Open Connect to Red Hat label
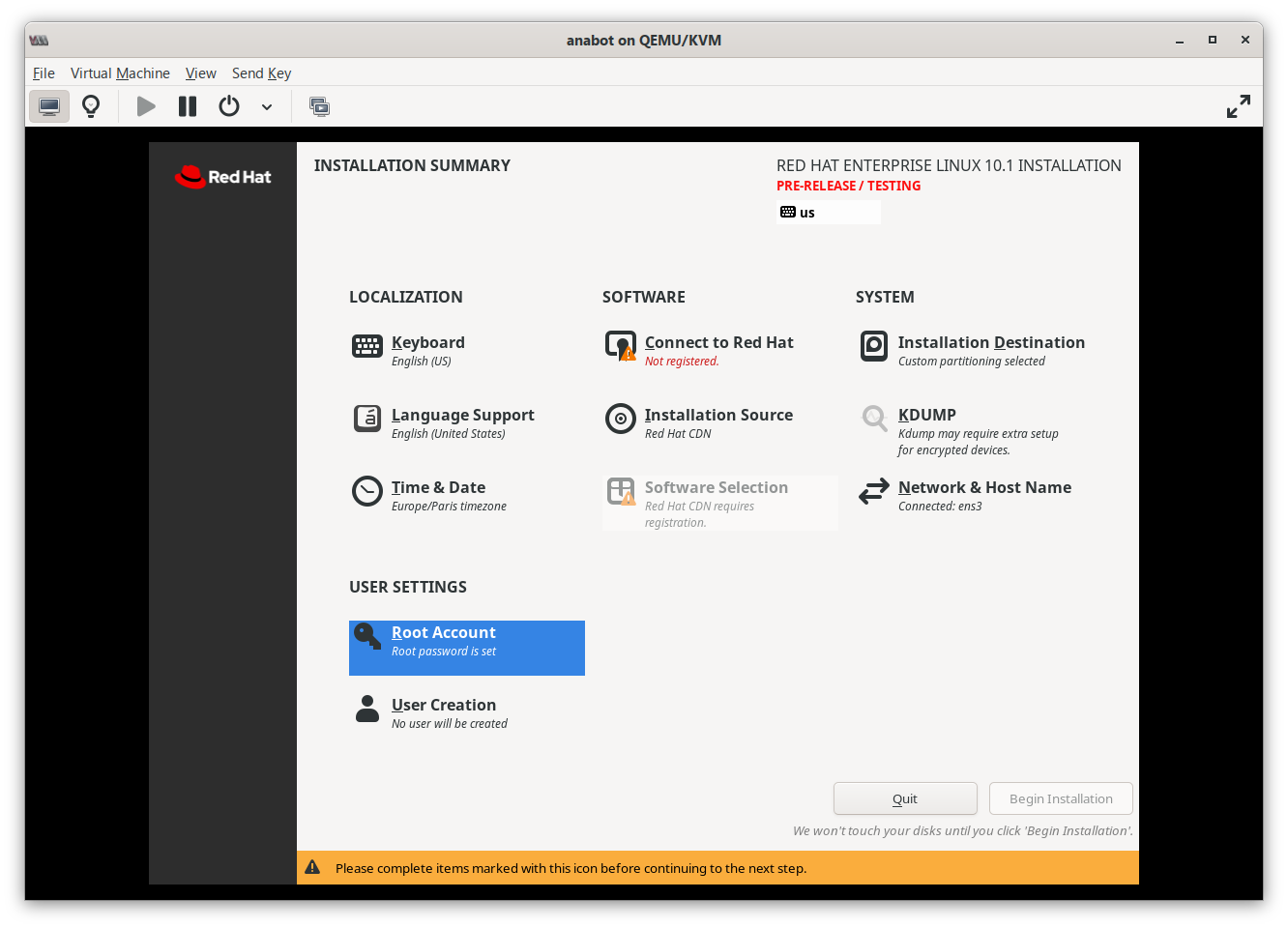The height and width of the screenshot is (928, 1288). coord(719,342)
